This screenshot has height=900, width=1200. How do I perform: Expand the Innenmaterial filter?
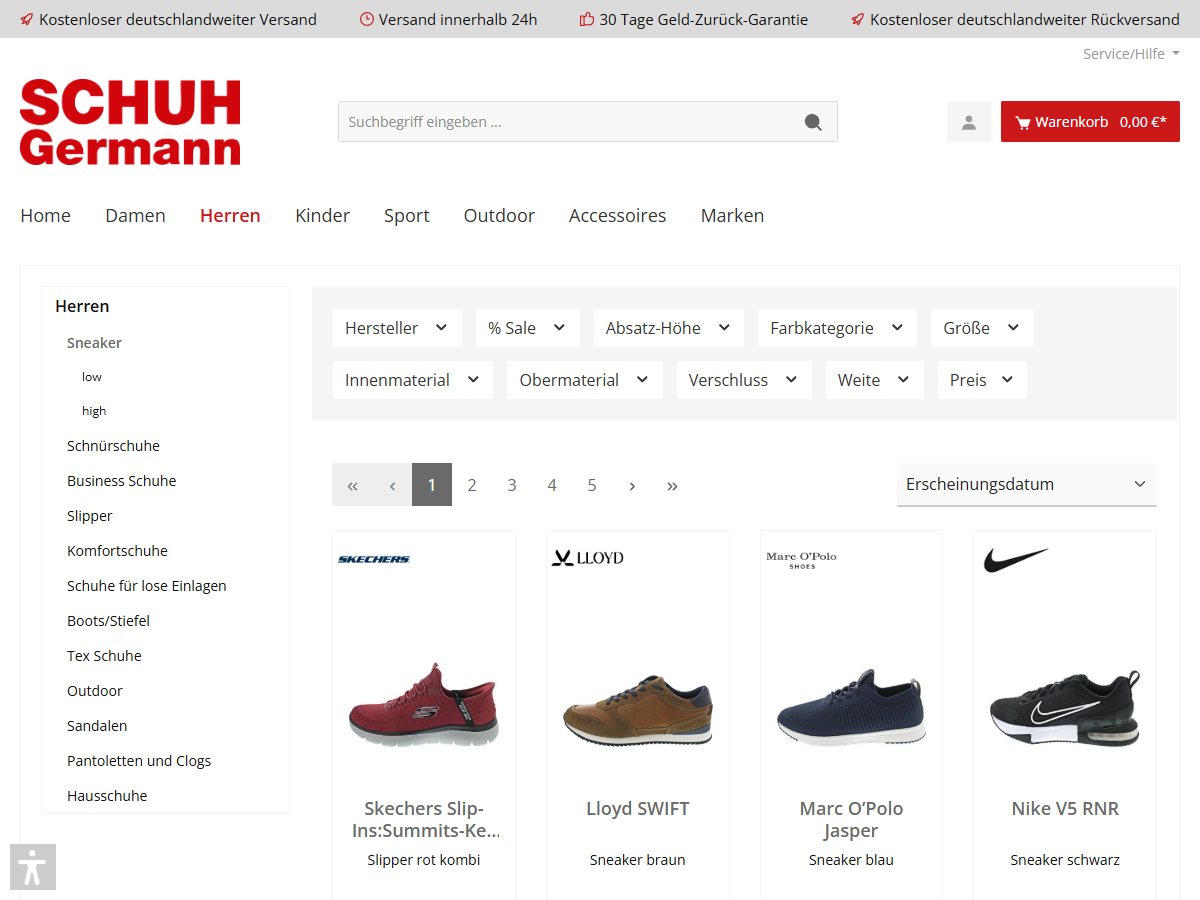[413, 380]
